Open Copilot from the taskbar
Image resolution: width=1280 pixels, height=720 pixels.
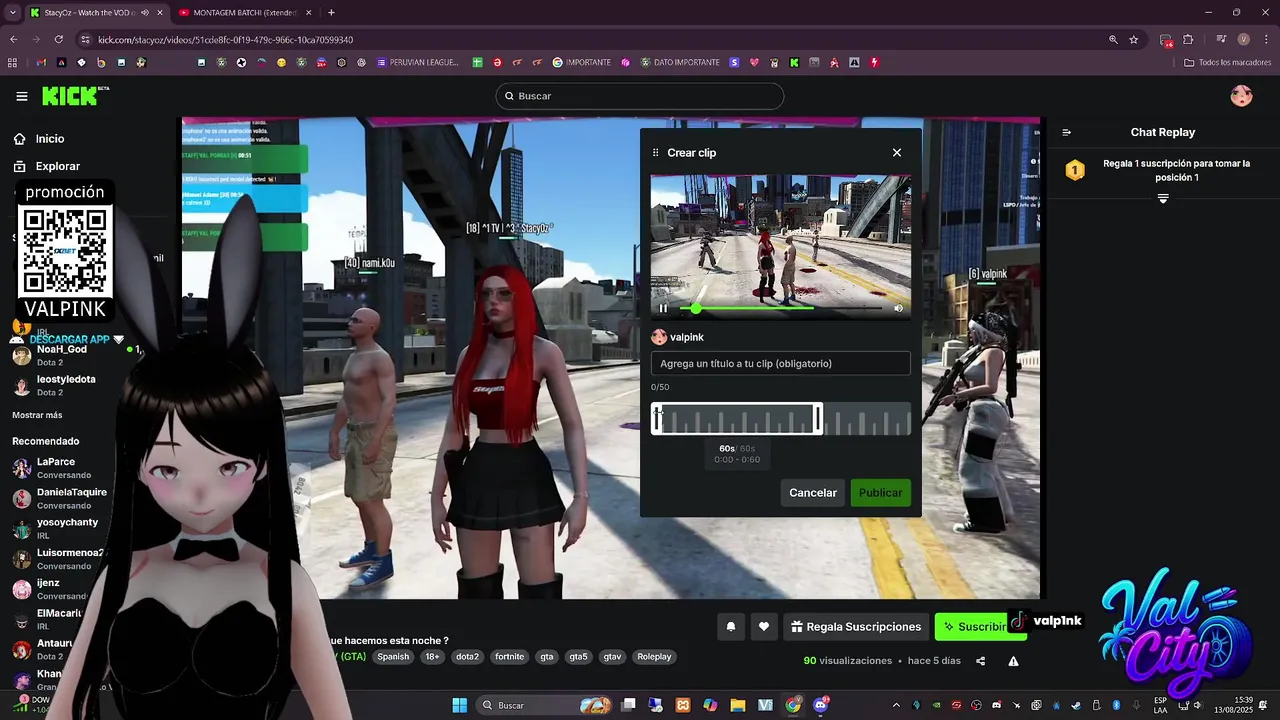click(710, 705)
